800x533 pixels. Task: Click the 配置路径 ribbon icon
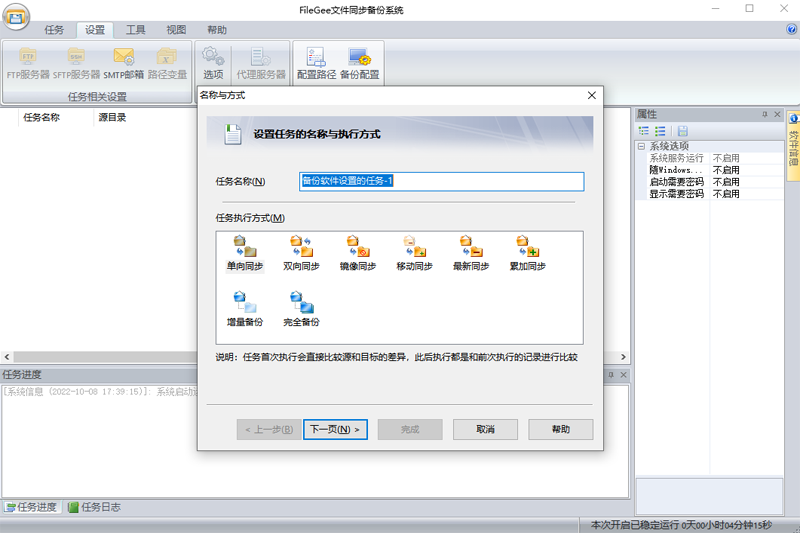point(317,63)
